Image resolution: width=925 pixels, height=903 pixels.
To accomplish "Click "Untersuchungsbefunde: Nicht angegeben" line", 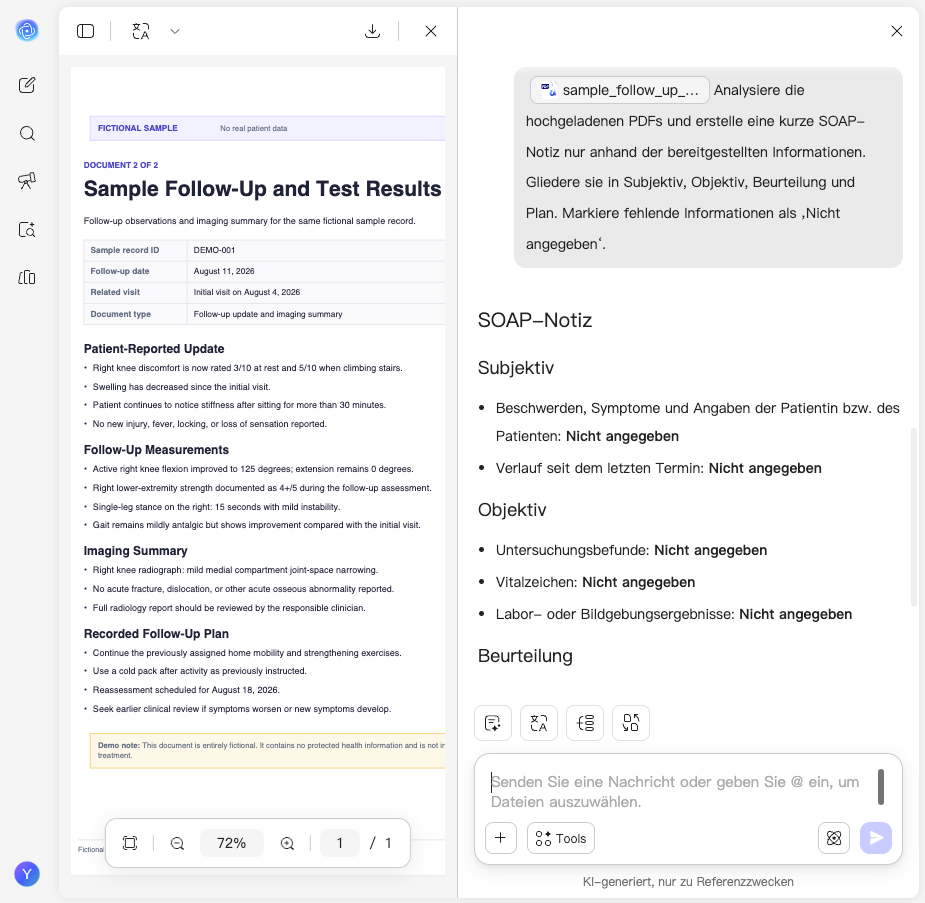I will pyautogui.click(x=631, y=550).
